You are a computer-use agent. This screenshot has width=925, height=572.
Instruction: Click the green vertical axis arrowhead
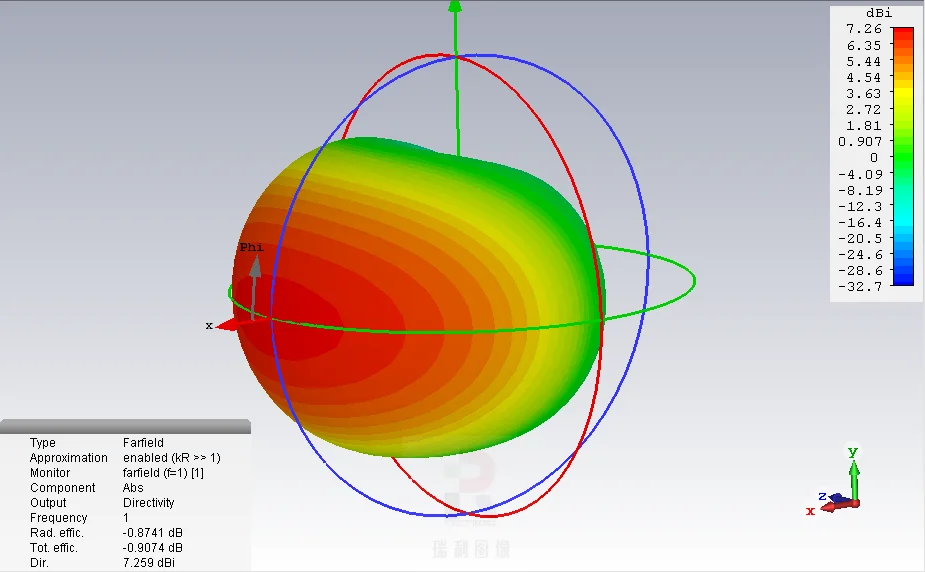(455, 6)
